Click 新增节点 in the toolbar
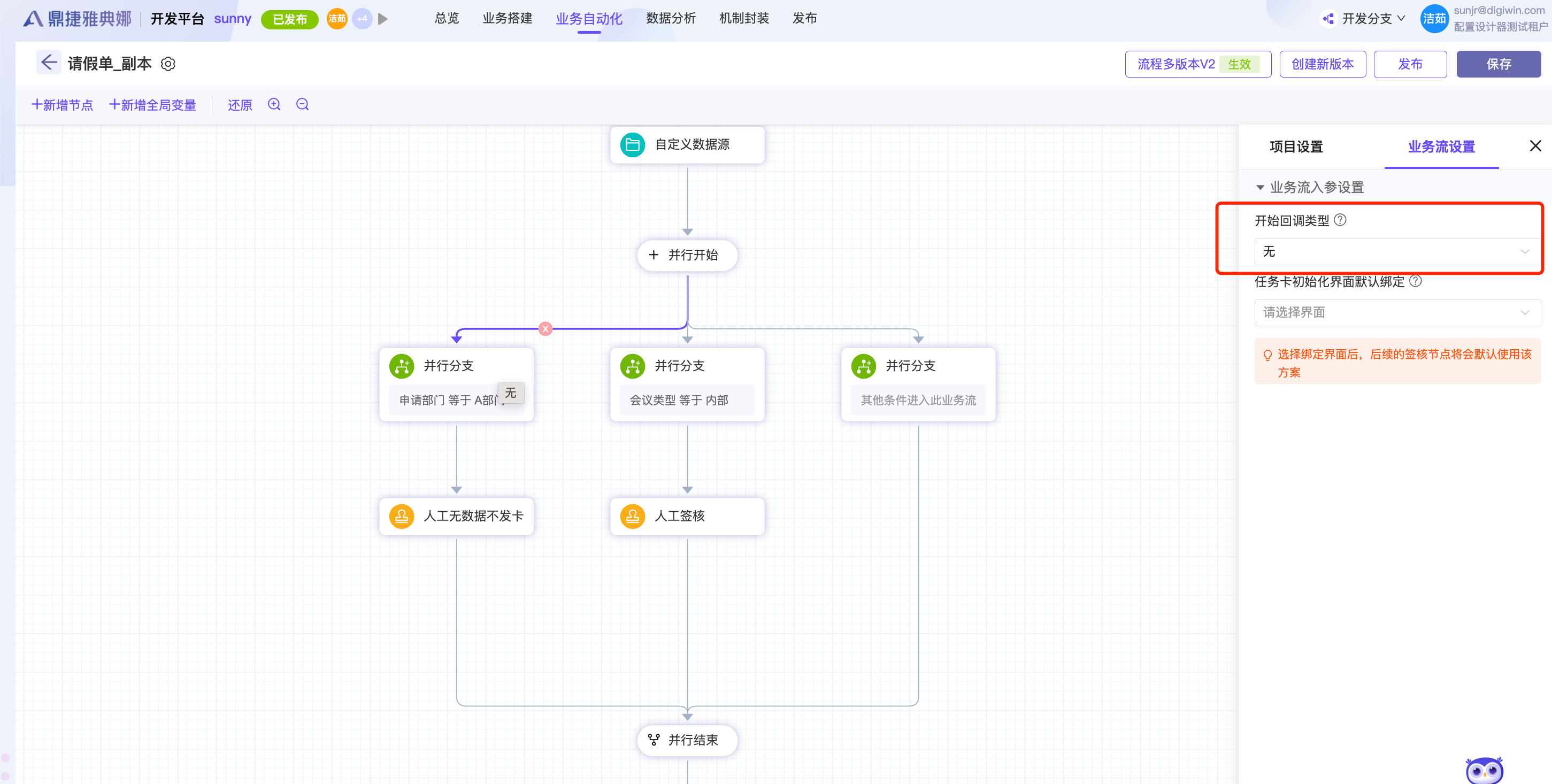The image size is (1552, 784). (62, 105)
